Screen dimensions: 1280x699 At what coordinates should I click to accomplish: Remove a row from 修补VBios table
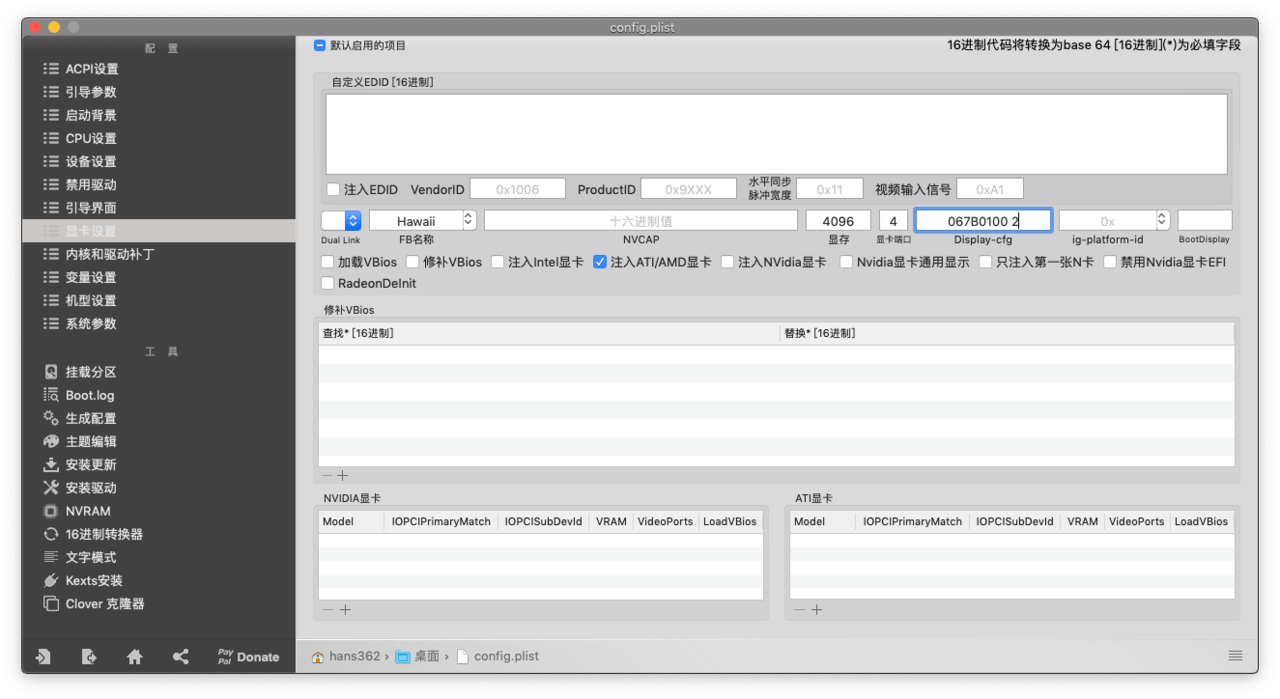[327, 476]
